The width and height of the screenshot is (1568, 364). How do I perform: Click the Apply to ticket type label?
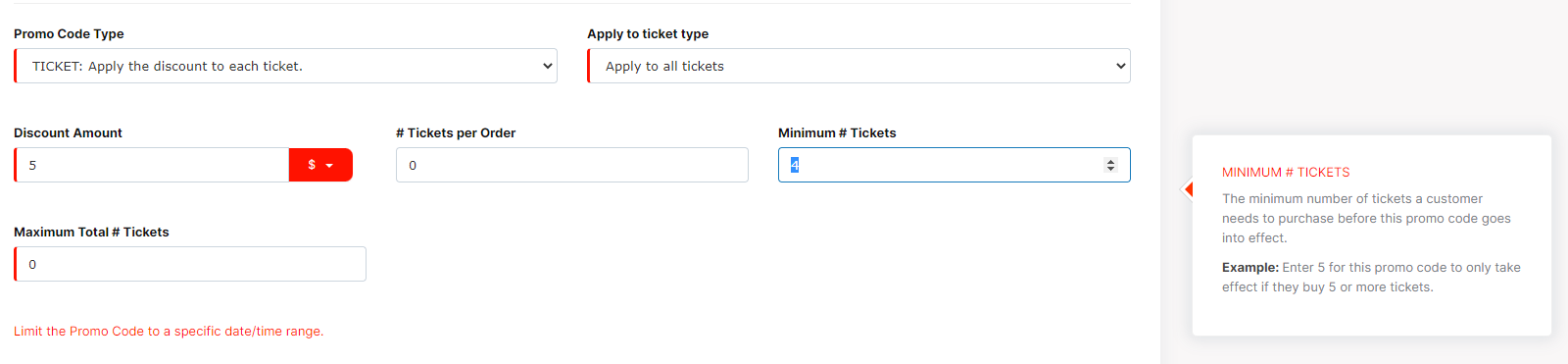point(648,33)
